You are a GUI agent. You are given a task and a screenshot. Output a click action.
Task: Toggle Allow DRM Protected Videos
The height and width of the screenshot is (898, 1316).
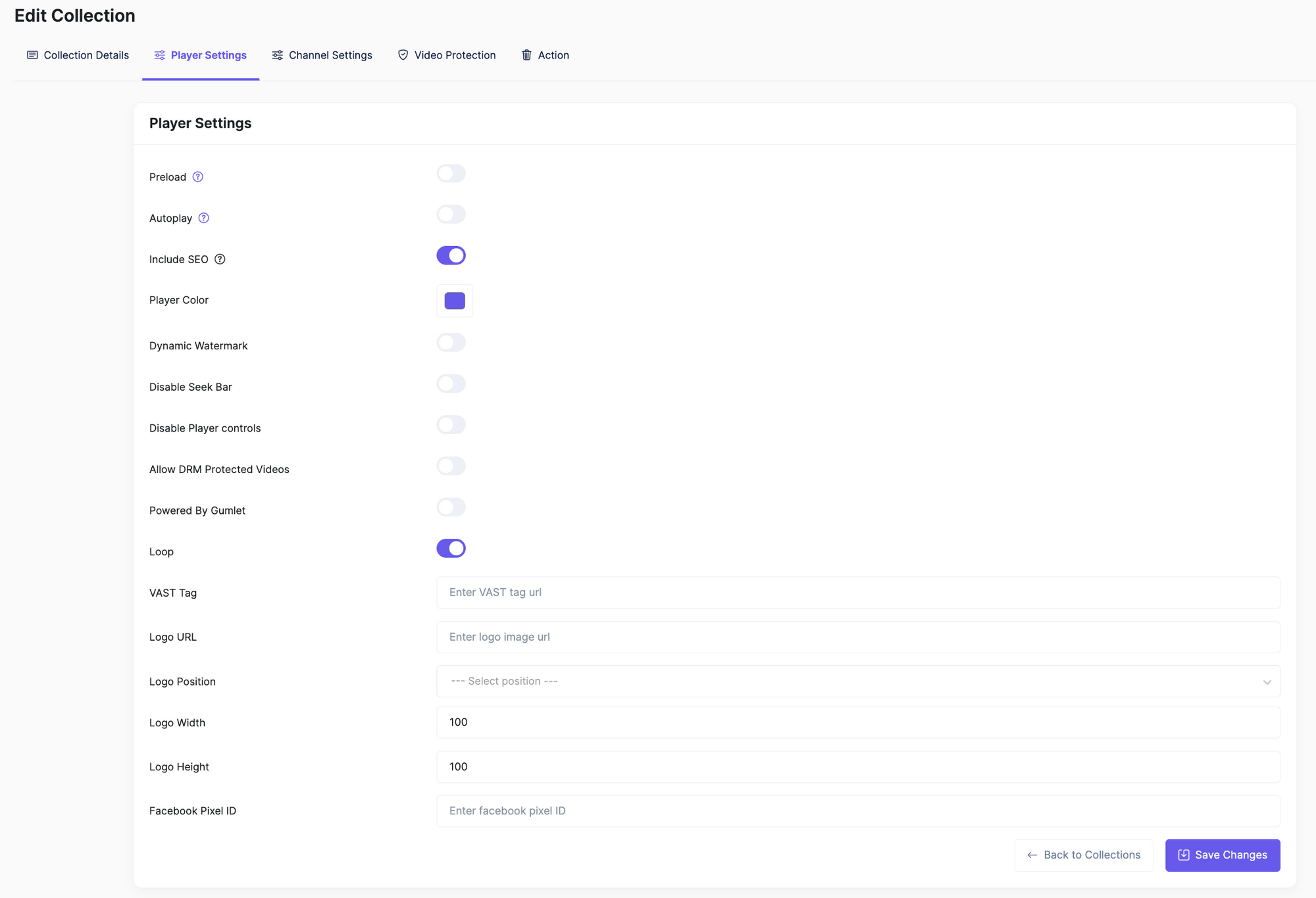451,466
